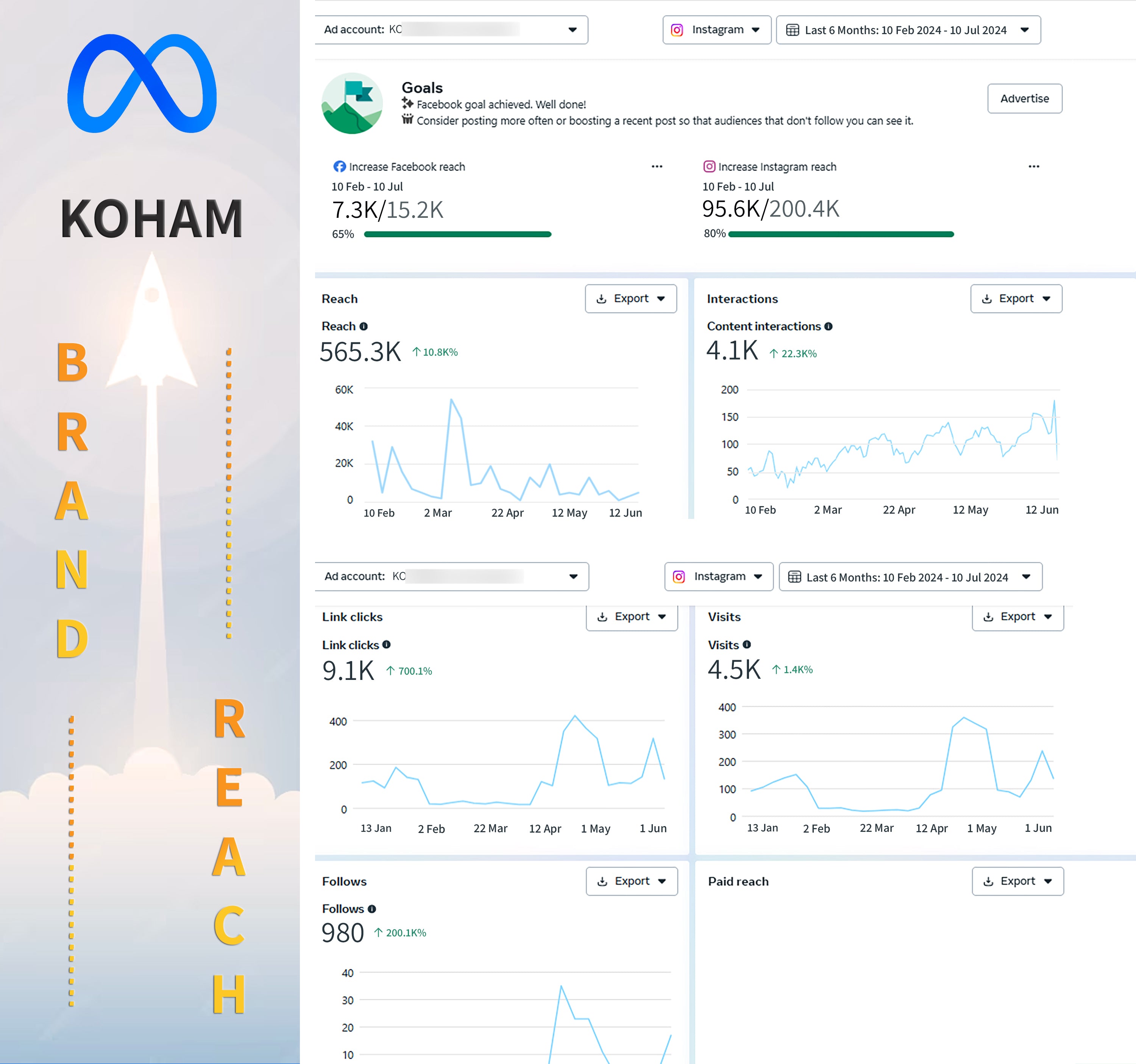Open the top Instagram platform dropdown
Screen dimensions: 1136x1064
(x=716, y=30)
